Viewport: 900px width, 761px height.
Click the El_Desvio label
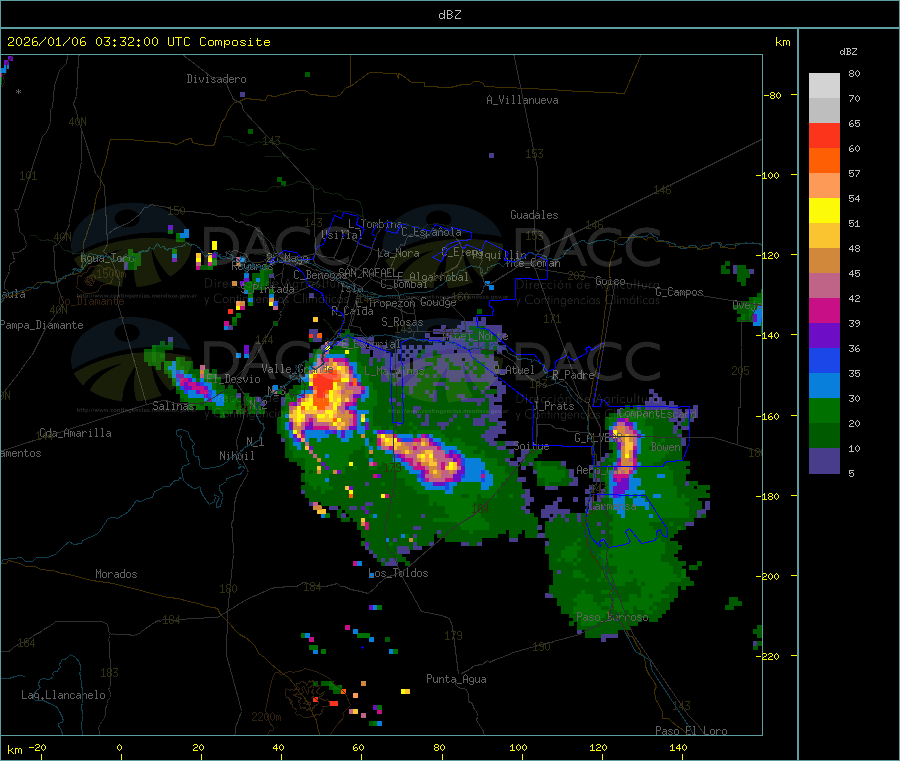(x=233, y=379)
